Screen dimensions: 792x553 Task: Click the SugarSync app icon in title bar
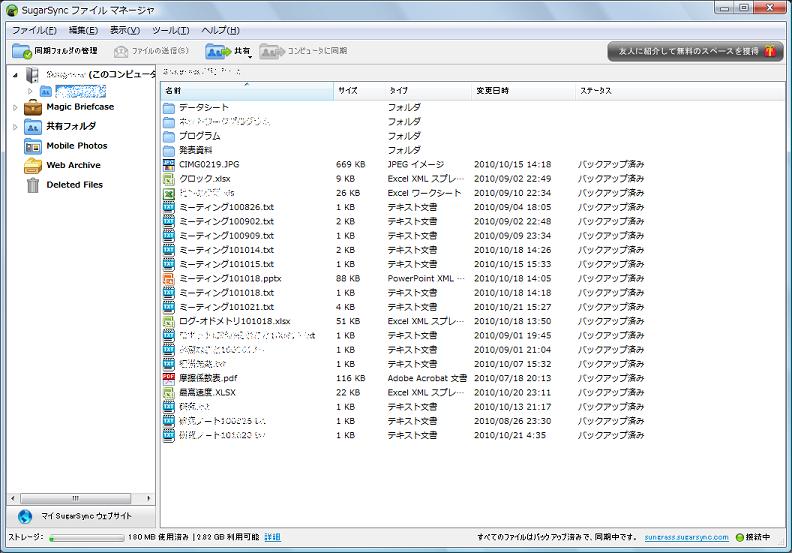[11, 10]
